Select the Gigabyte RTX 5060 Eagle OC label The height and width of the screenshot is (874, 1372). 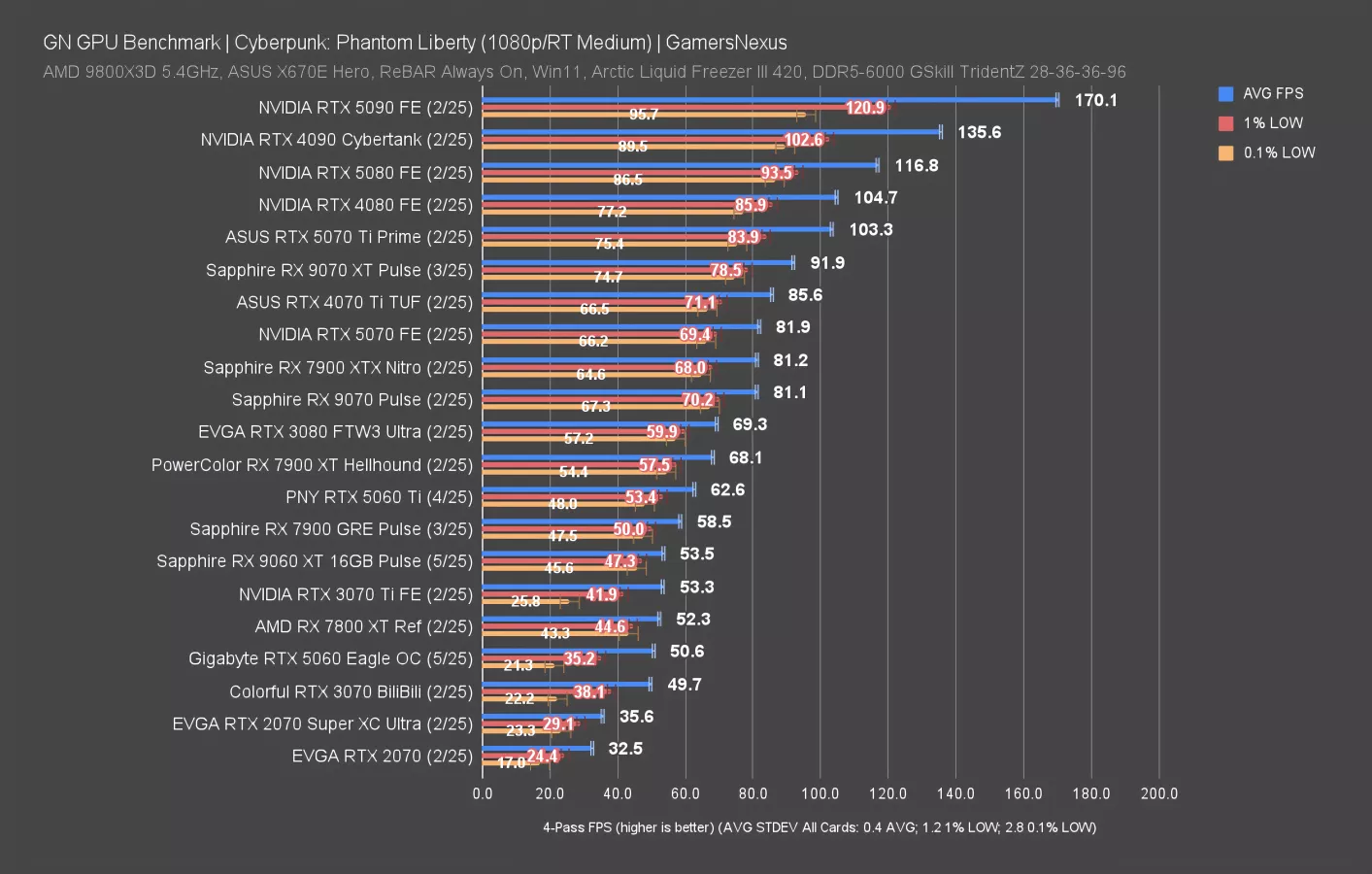tap(330, 658)
